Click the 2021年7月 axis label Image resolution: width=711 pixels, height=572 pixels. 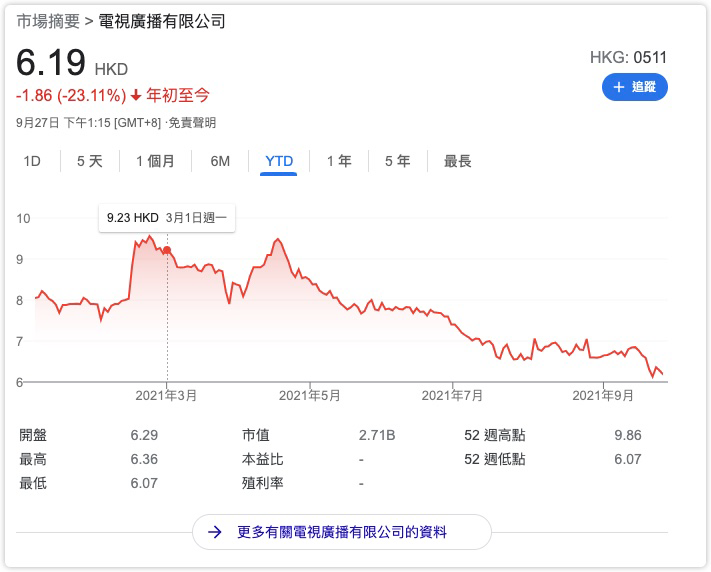tap(452, 396)
